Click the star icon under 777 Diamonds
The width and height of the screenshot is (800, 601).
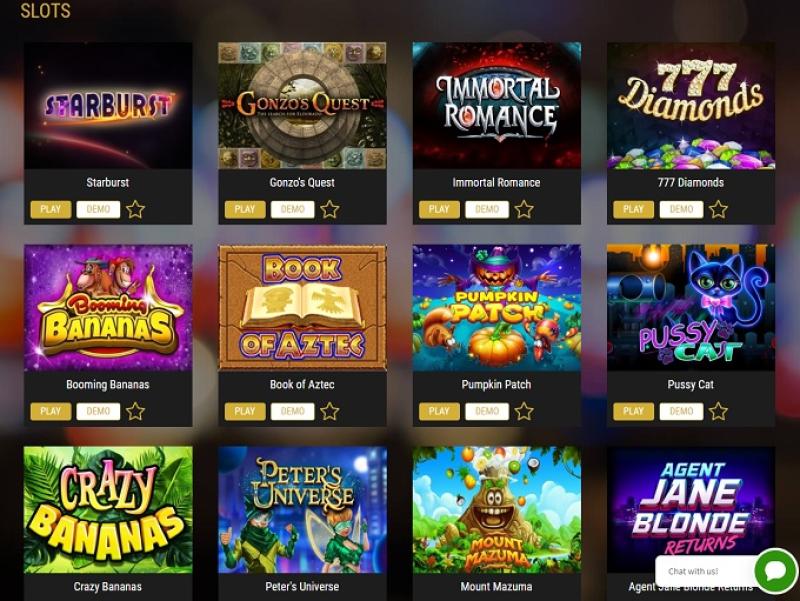click(718, 209)
